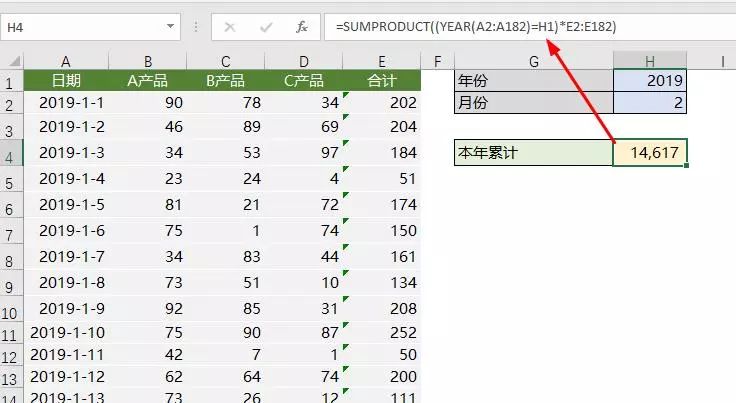
Task: Click the fill handle of cell H4
Action: 687,165
